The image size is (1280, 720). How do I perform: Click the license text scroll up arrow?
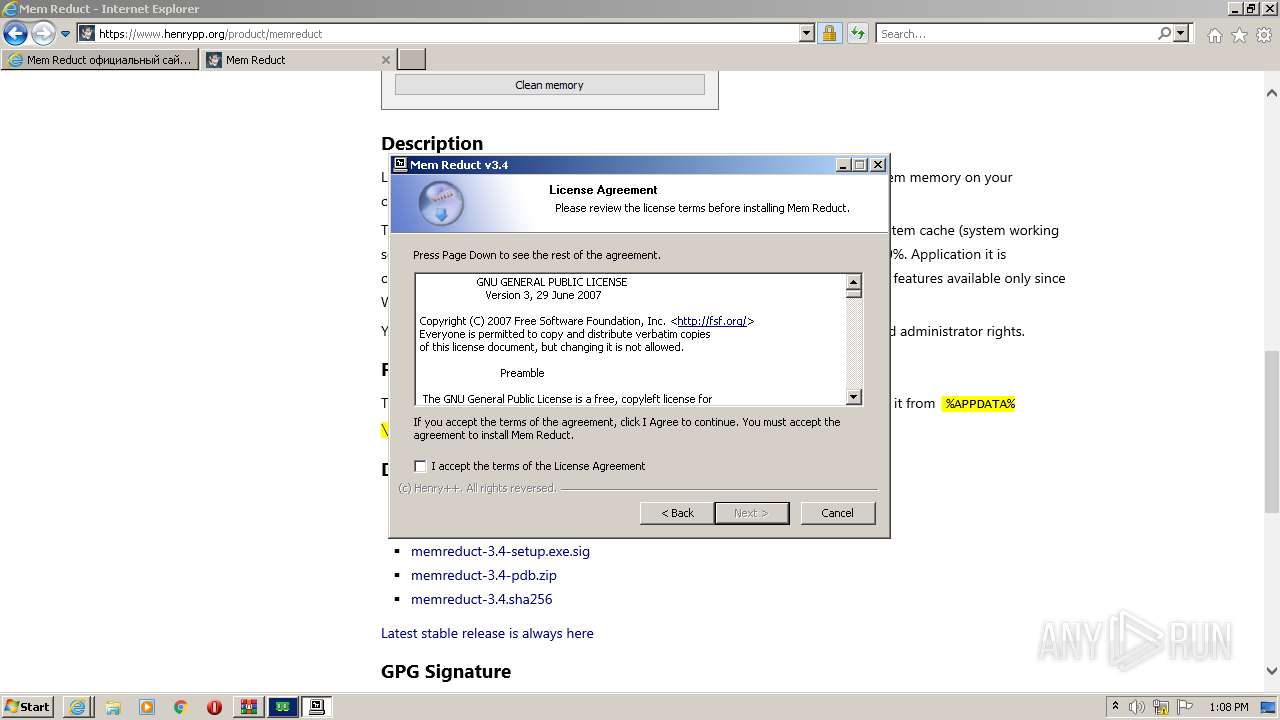[853, 283]
